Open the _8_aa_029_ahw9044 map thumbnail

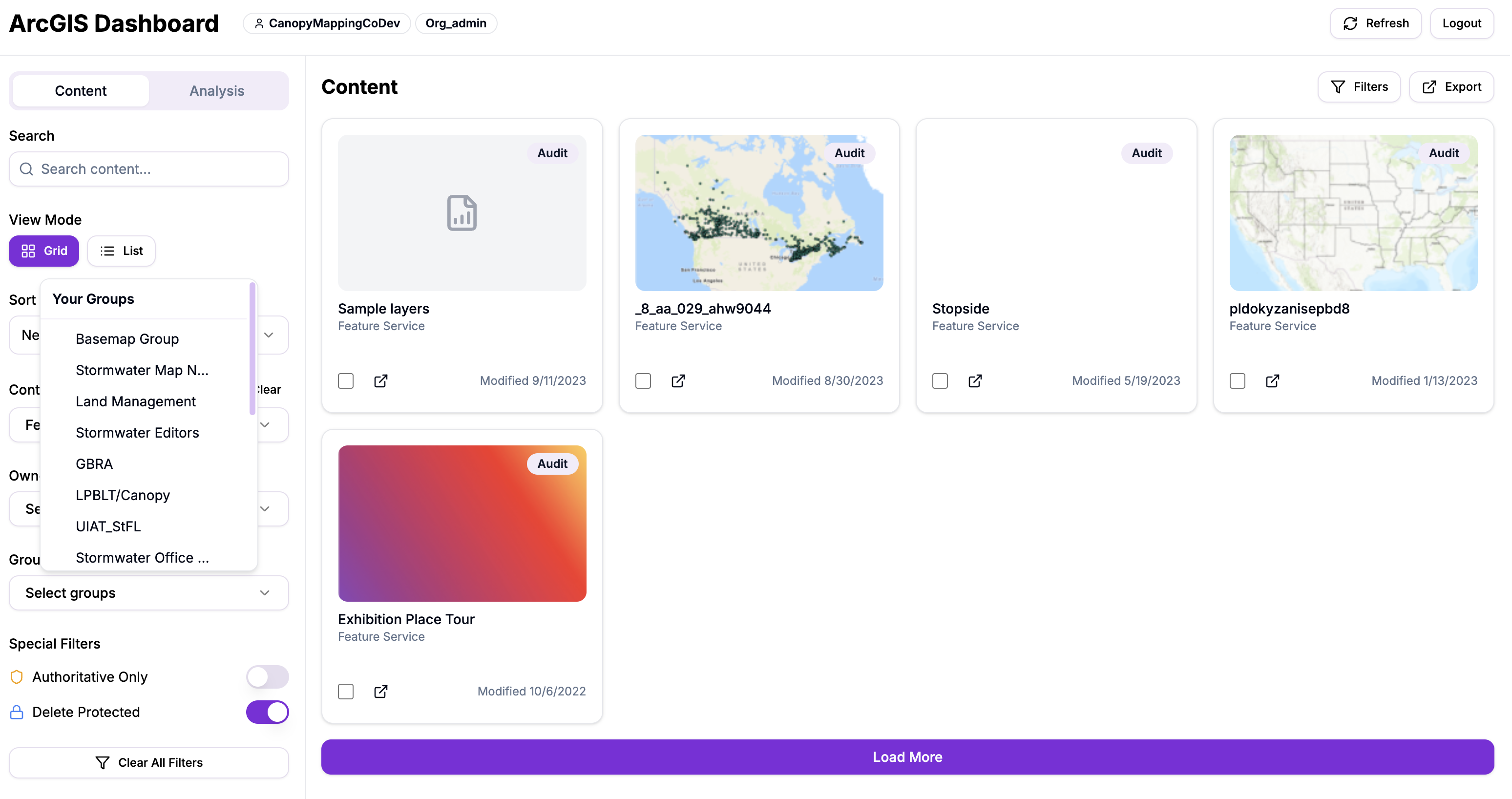click(x=759, y=212)
